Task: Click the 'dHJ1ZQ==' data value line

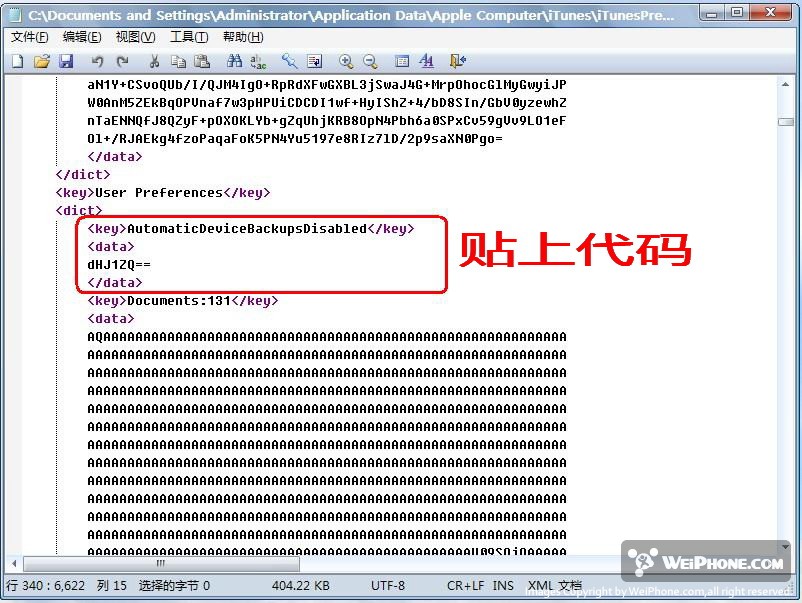Action: click(119, 265)
